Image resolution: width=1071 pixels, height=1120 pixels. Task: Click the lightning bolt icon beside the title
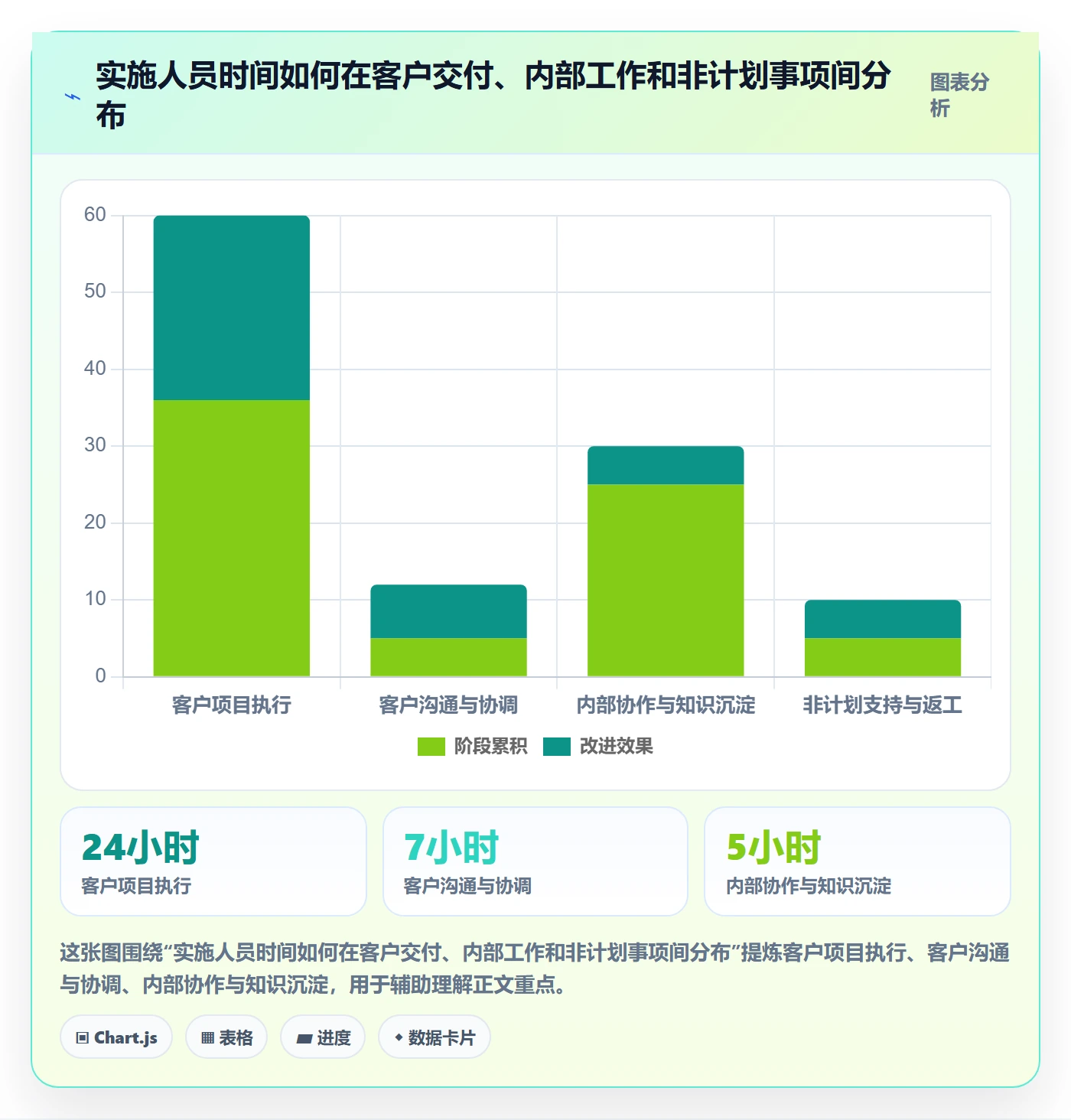click(x=73, y=97)
